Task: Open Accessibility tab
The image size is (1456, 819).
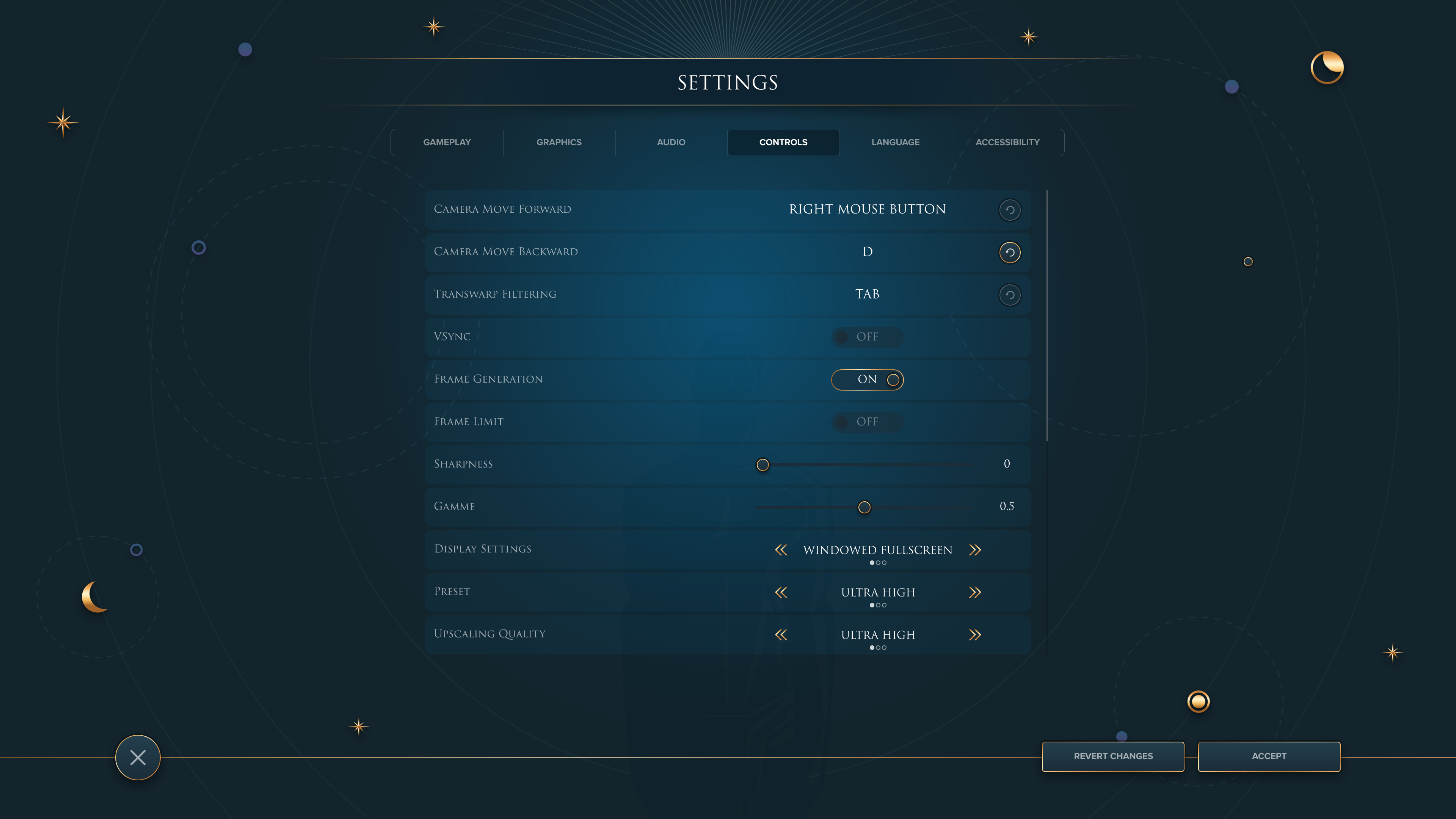Action: 1007,143
